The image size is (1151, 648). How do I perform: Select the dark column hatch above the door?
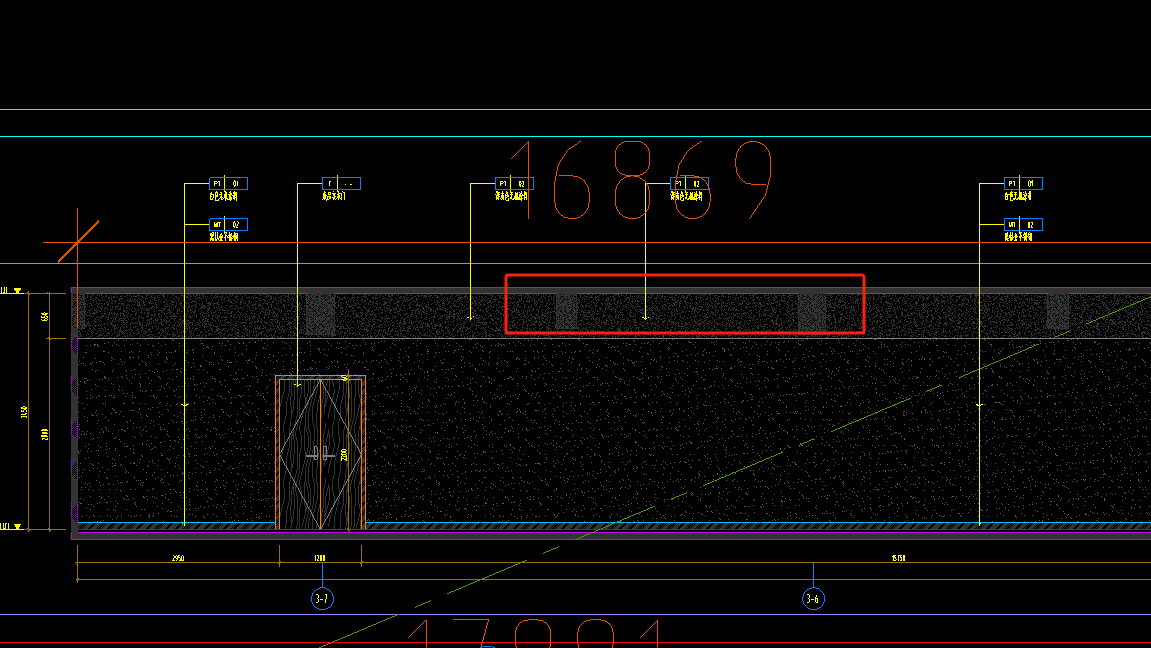point(320,315)
